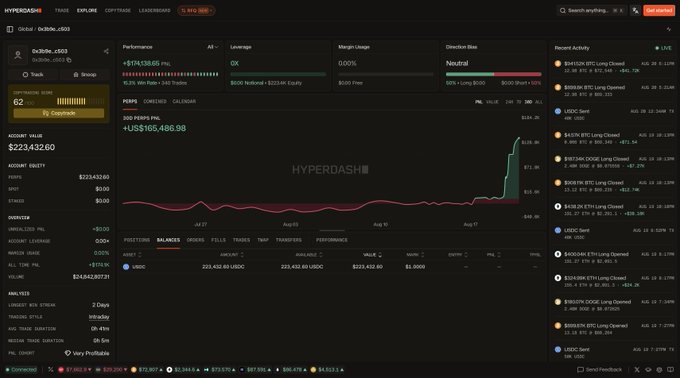Click the Get started button
This screenshot has height=378, width=680.
point(659,10)
